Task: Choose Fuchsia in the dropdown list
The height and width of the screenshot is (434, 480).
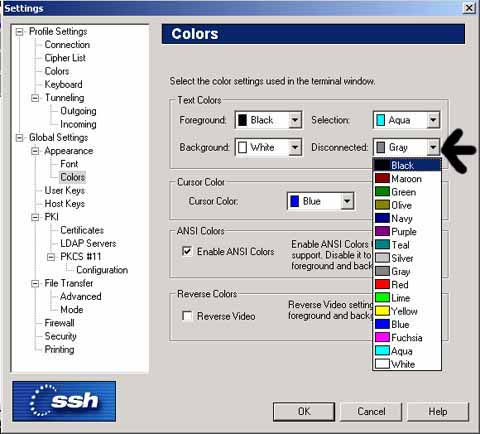Action: 407,337
